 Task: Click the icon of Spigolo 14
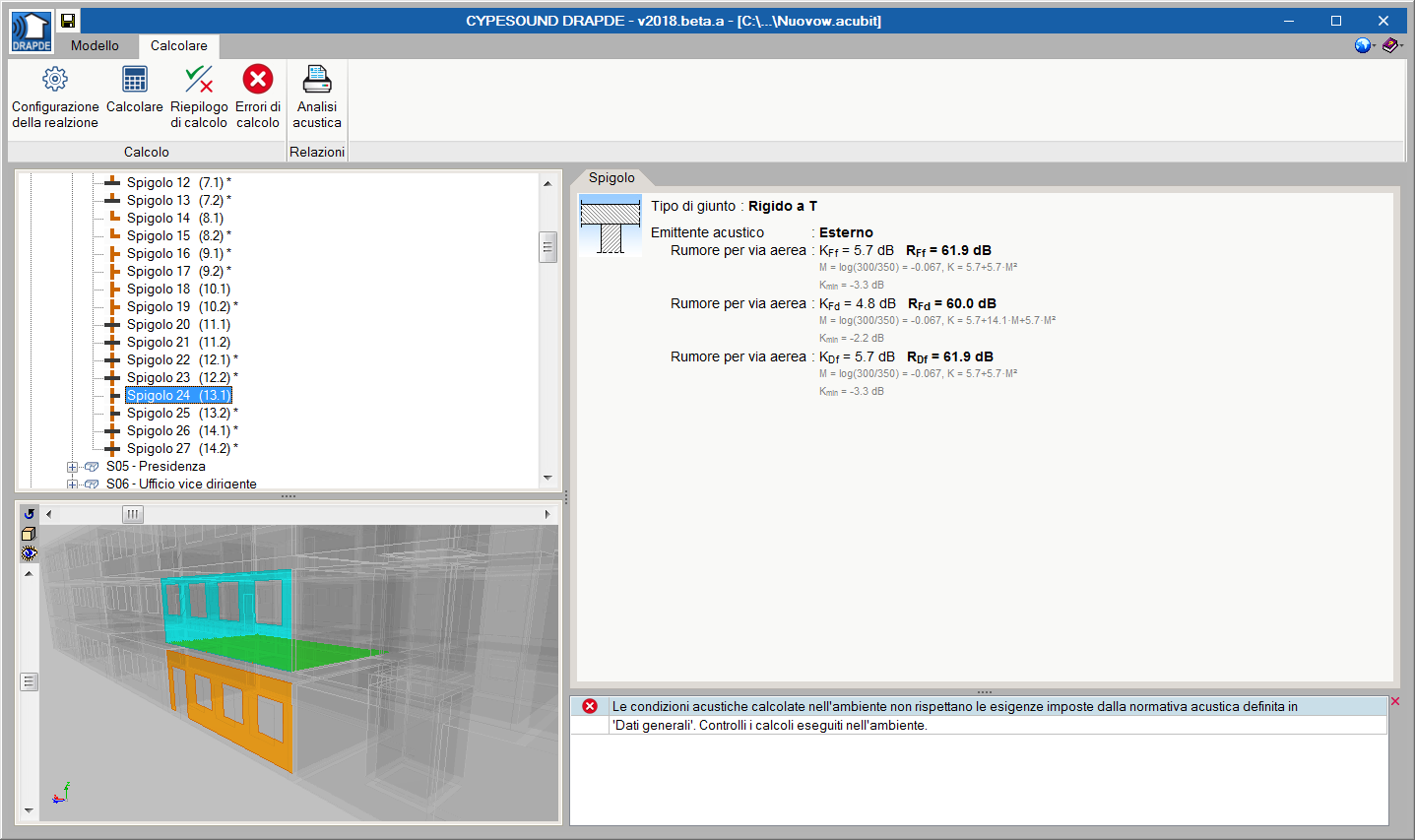[113, 218]
